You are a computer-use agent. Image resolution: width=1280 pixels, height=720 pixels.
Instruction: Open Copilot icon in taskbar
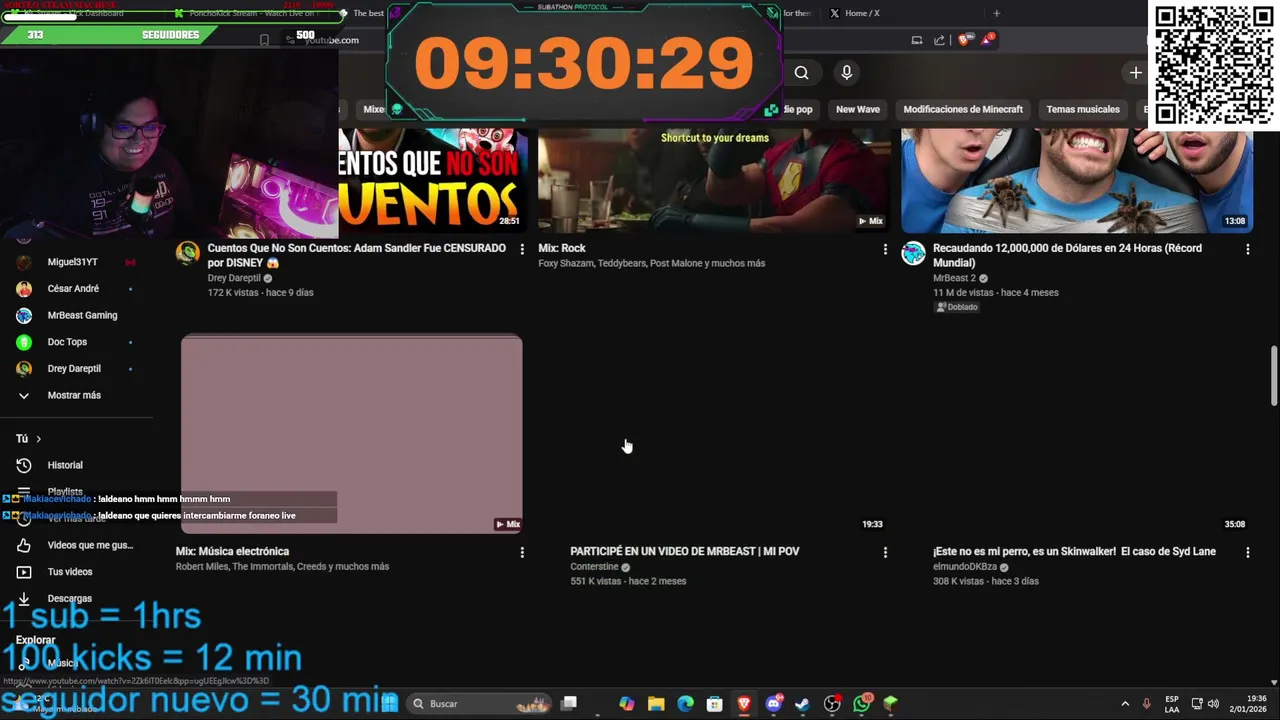click(x=626, y=704)
